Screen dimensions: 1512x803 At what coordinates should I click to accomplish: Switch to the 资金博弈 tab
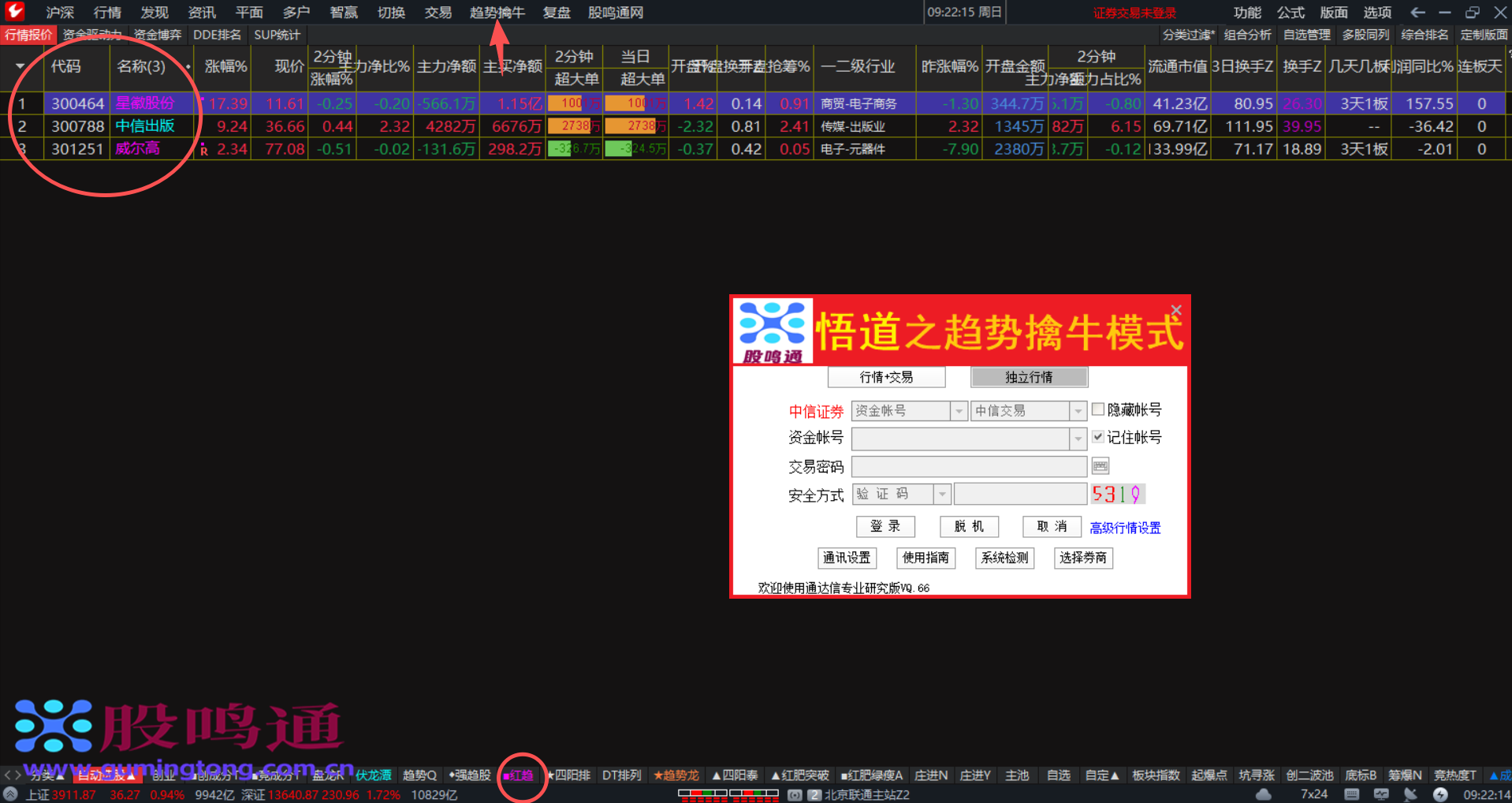(158, 35)
